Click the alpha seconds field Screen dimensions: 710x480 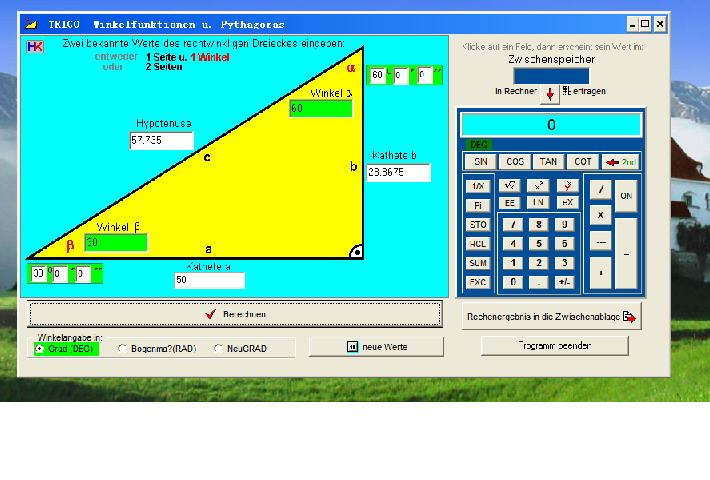(425, 75)
